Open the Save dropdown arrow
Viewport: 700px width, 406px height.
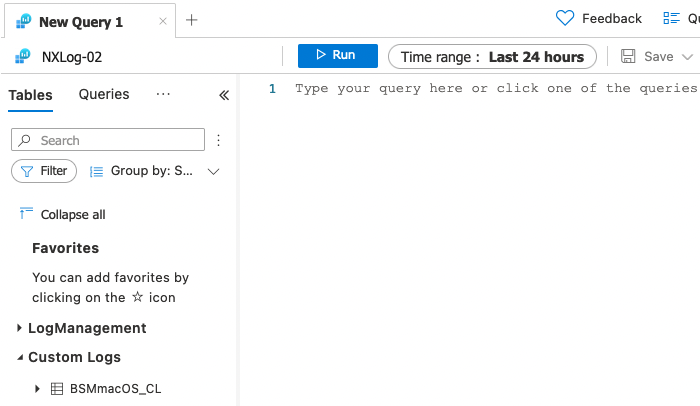(x=688, y=57)
